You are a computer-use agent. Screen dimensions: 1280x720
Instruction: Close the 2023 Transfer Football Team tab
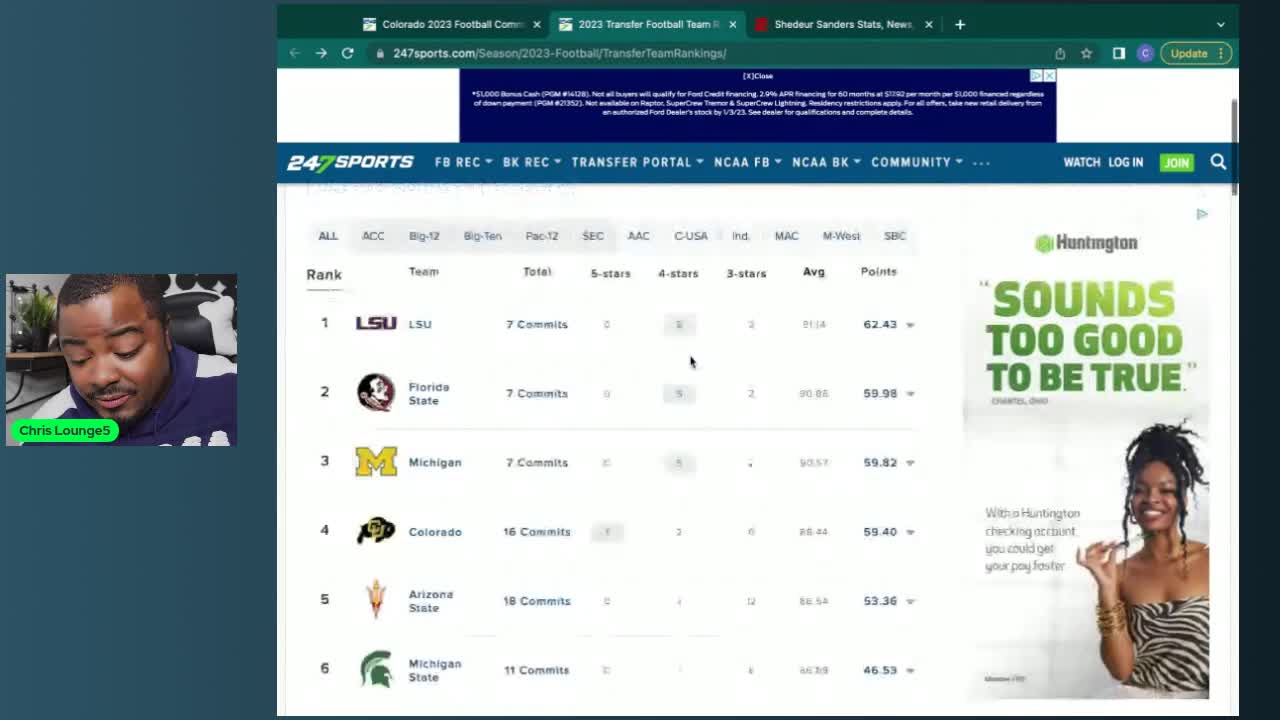(x=733, y=24)
